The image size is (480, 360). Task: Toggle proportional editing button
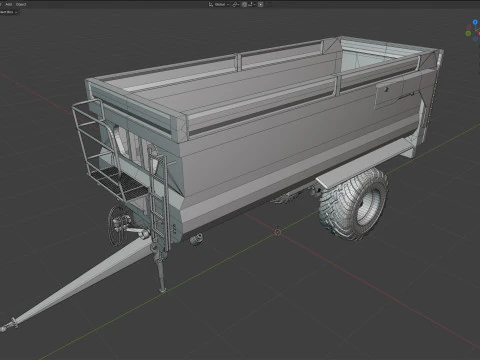260,4
